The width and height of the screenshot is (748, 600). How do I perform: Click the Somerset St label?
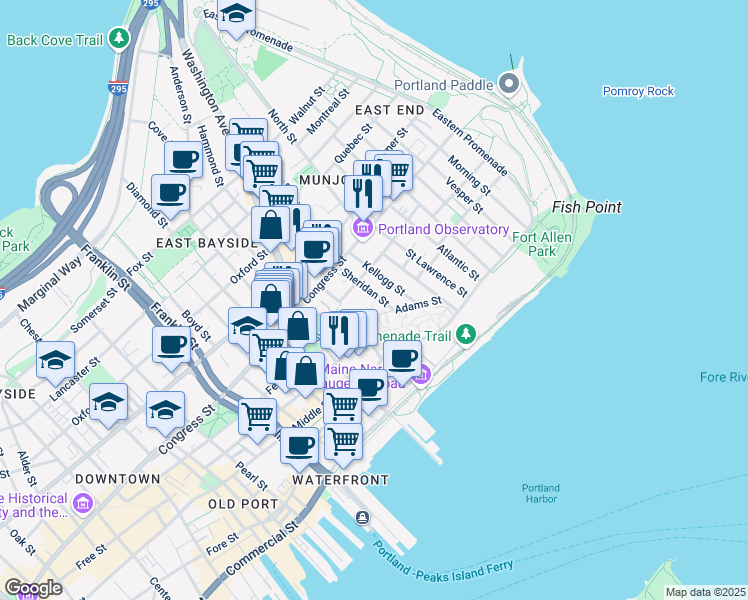pyautogui.click(x=93, y=310)
